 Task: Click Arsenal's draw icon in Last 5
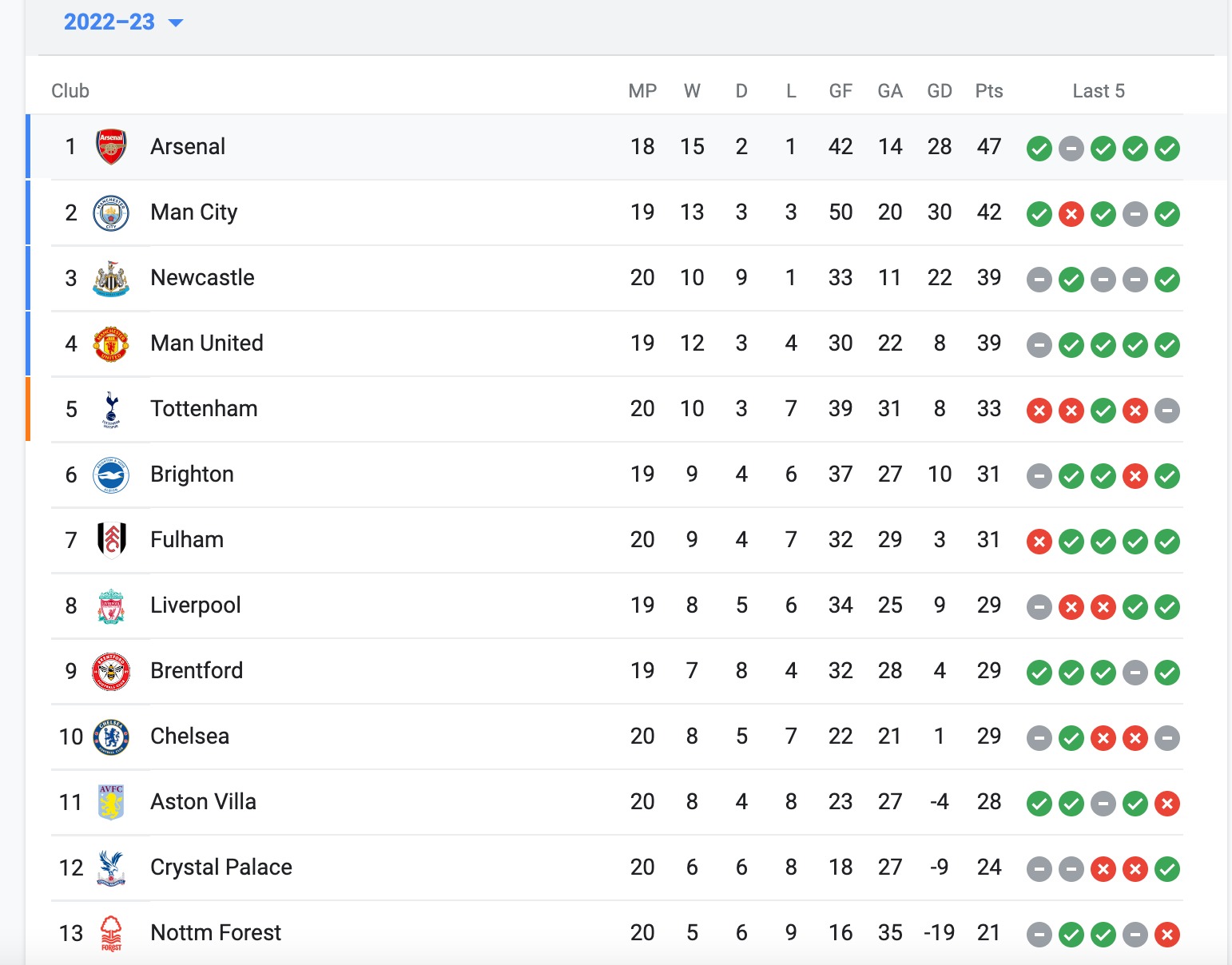pos(1071,149)
